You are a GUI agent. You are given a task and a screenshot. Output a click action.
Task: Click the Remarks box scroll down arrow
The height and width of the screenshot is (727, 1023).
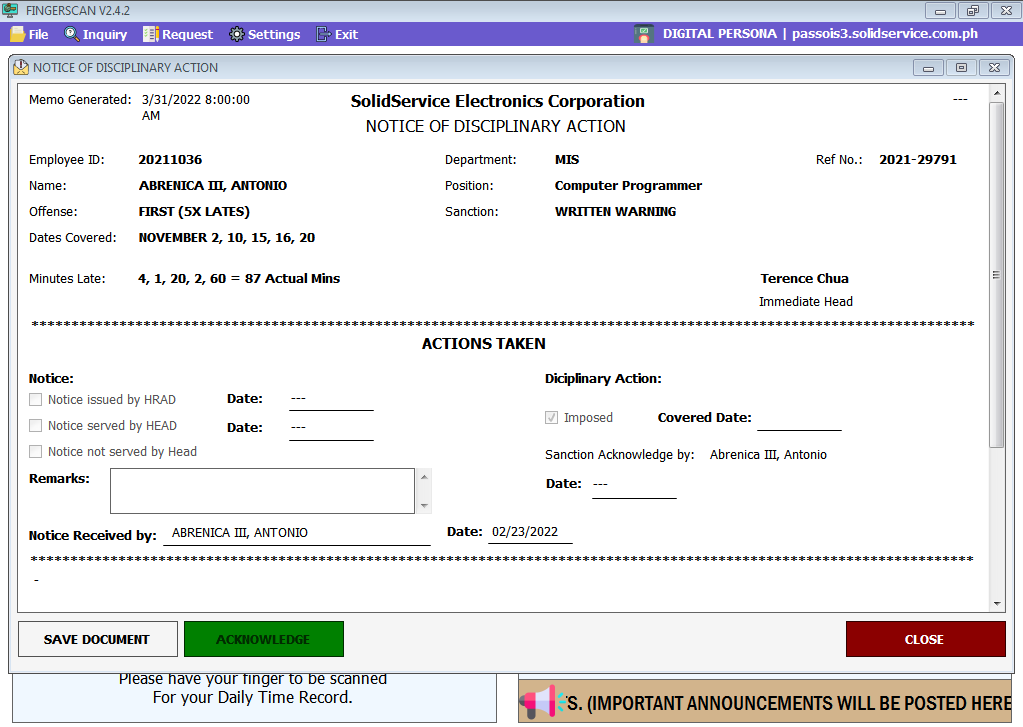click(x=424, y=506)
